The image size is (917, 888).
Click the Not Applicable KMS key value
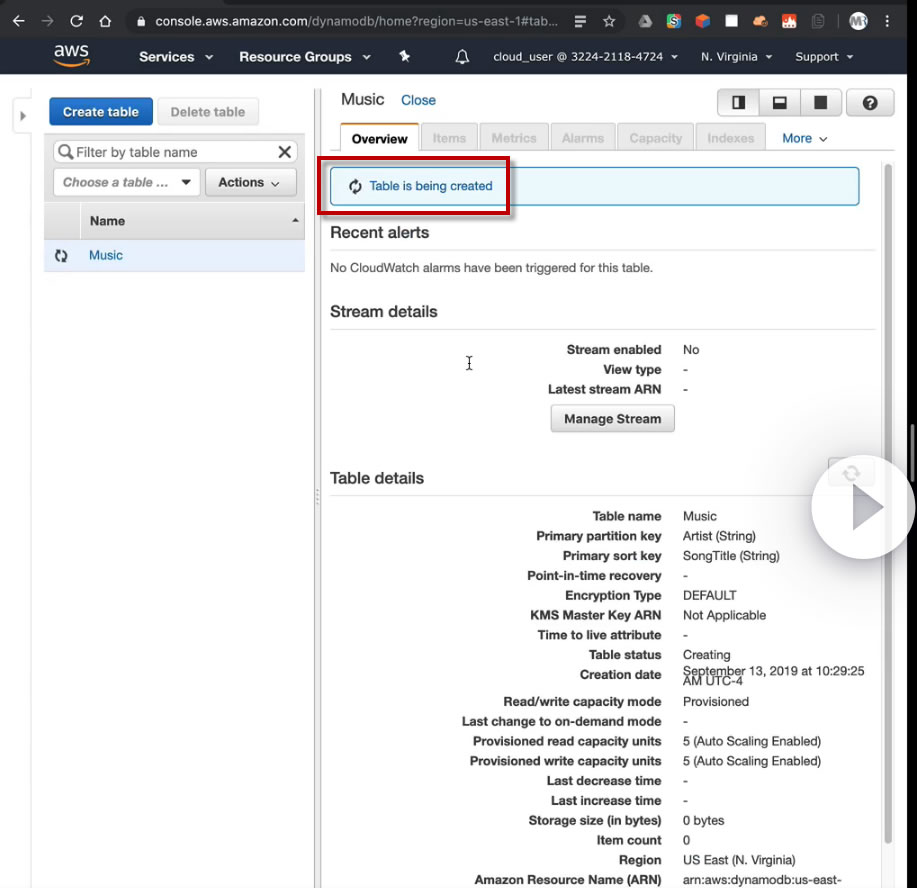(x=724, y=615)
